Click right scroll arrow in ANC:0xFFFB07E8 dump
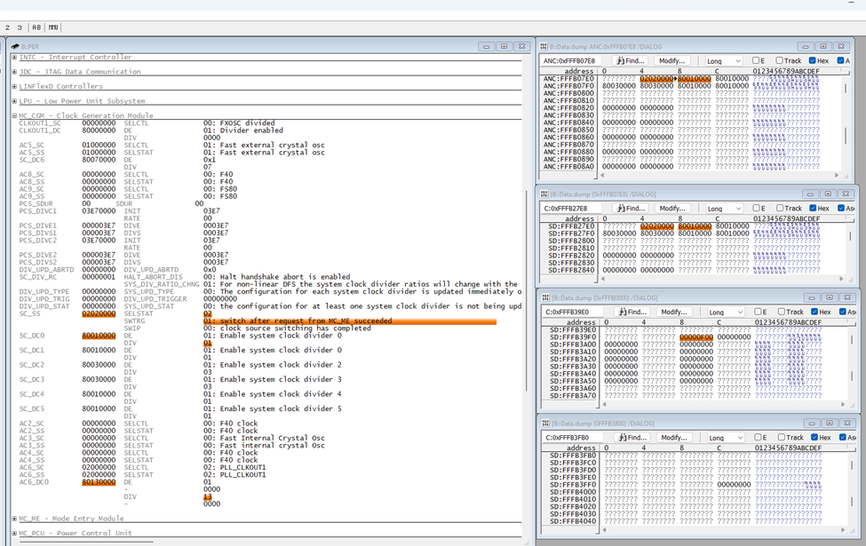This screenshot has width=866, height=546. point(837,175)
